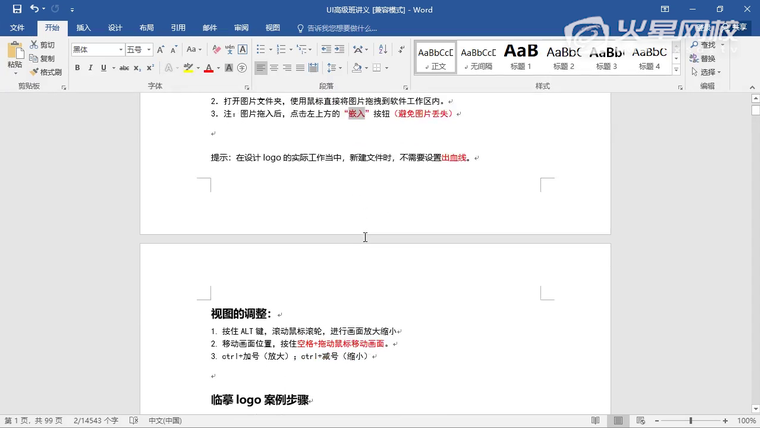Click the zoom slider in status bar
Viewport: 760px width, 428px height.
tap(690, 421)
